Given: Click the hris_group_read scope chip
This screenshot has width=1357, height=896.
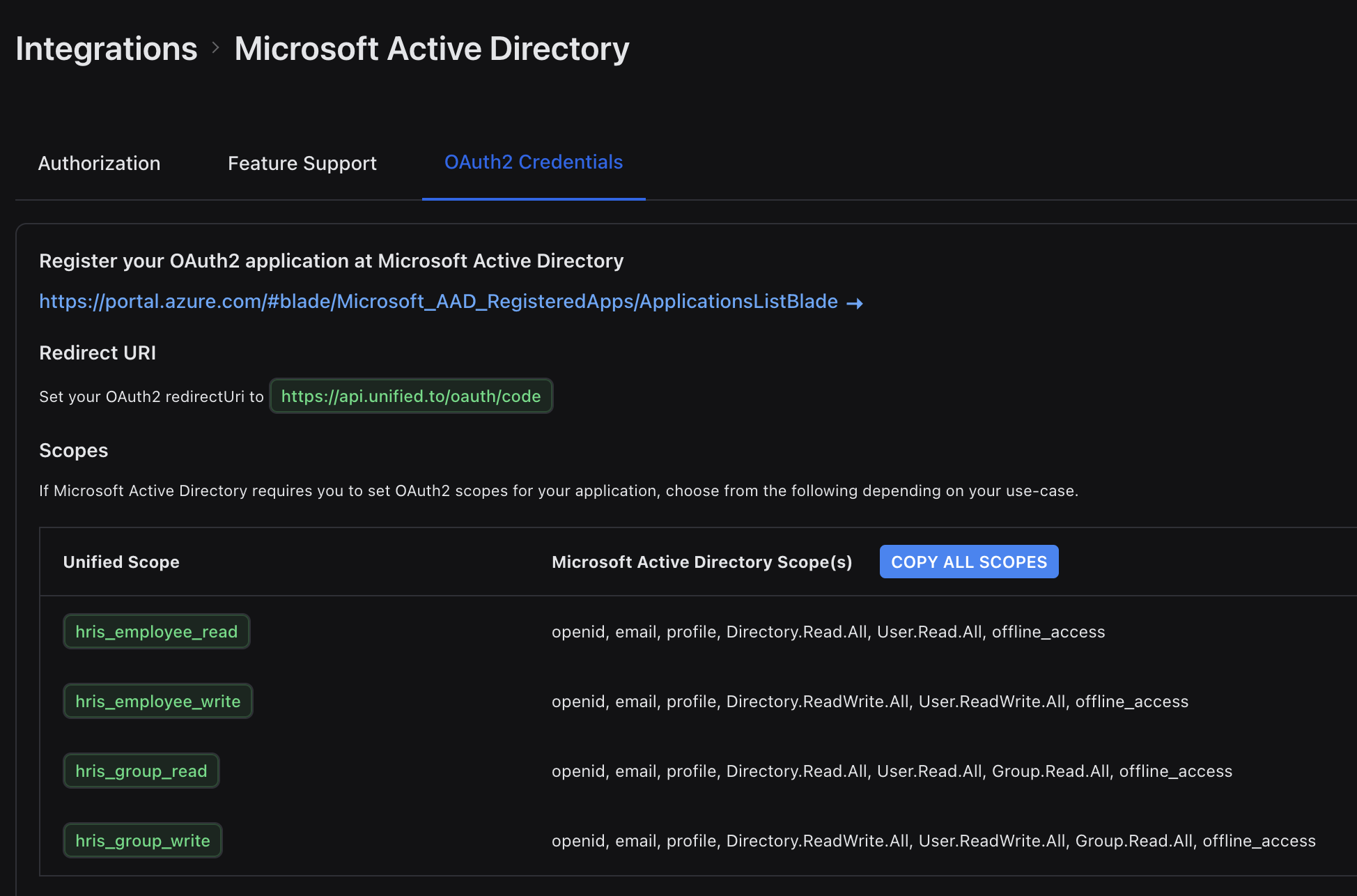Looking at the screenshot, I should pos(141,771).
